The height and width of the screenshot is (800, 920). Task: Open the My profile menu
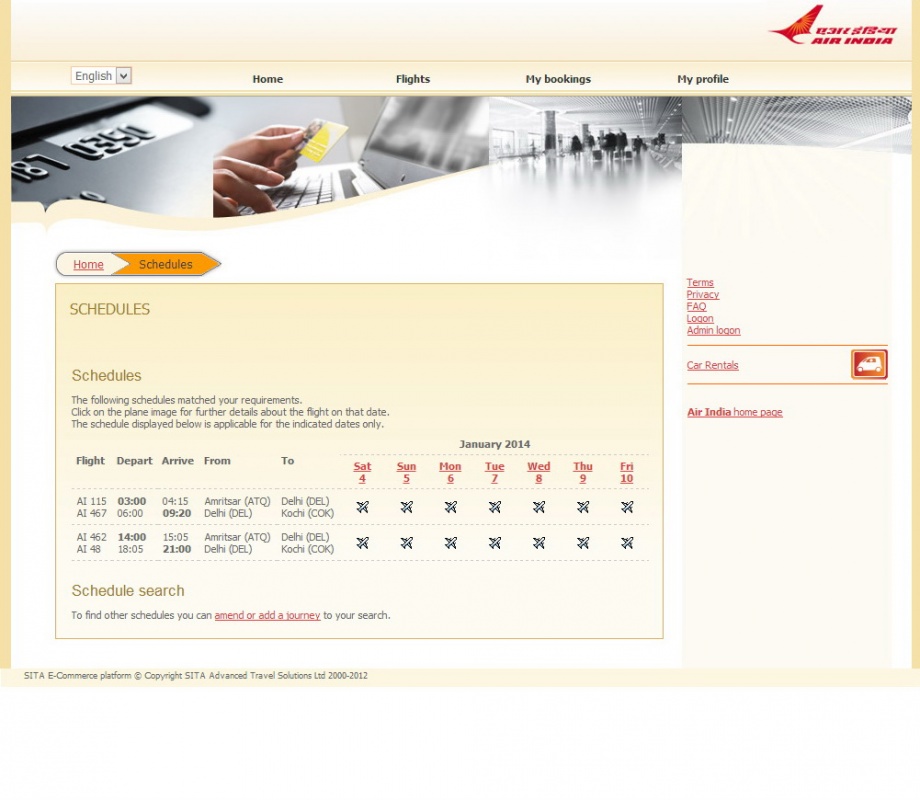pos(703,79)
